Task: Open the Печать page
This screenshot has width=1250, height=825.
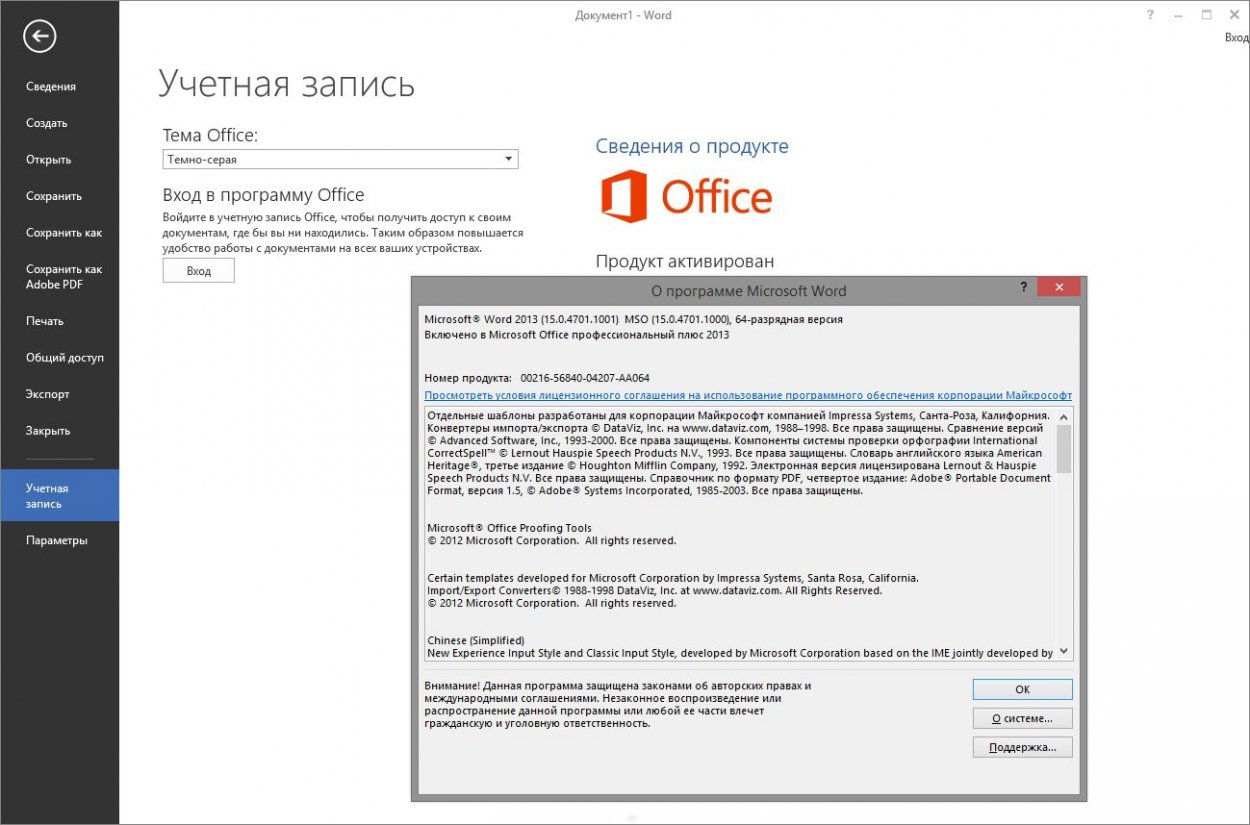Action: 45,321
